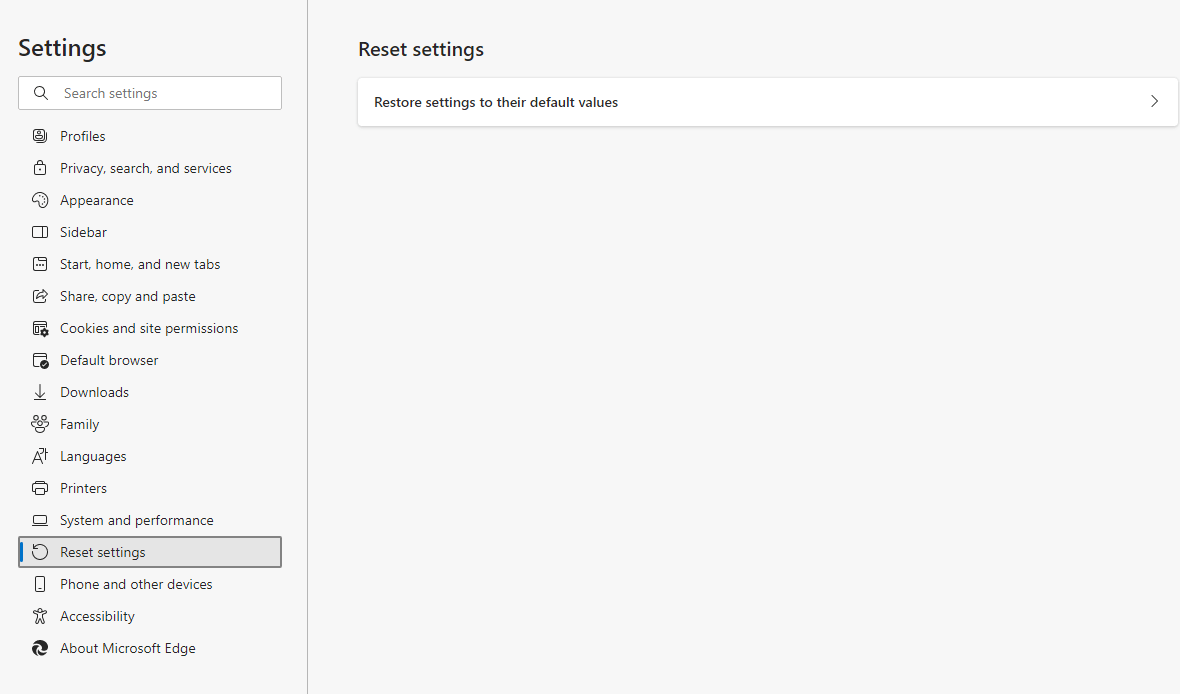Open Downloads settings
Viewport: 1180px width, 694px height.
click(150, 392)
